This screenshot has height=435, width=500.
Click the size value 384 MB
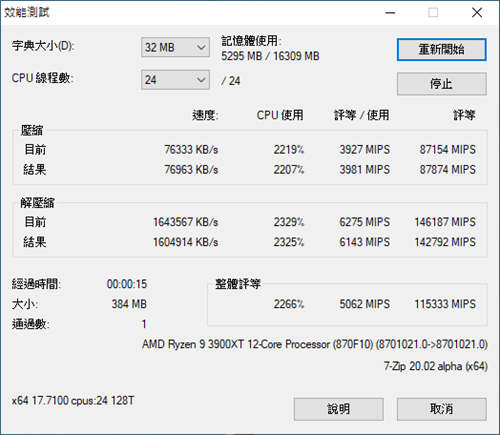click(129, 304)
